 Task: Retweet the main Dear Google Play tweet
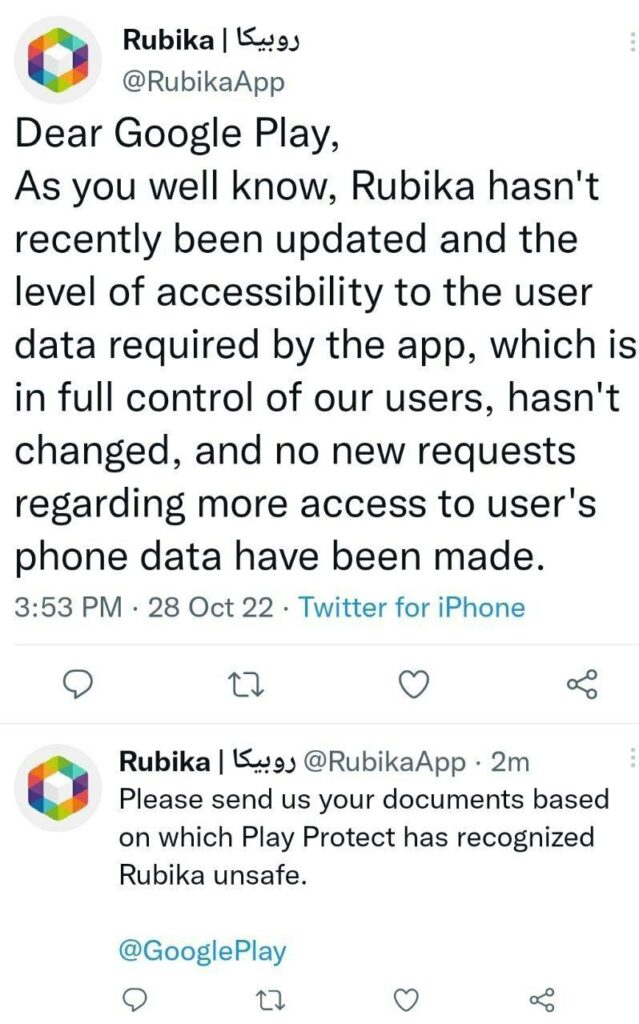(x=245, y=684)
